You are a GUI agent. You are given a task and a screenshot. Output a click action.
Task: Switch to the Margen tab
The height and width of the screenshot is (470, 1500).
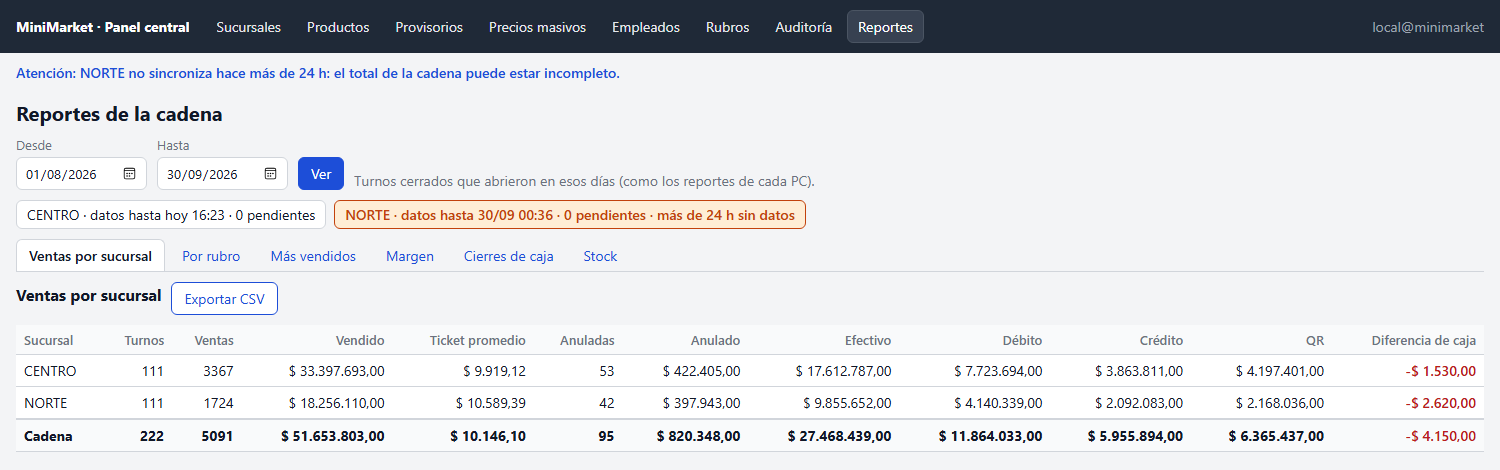(410, 256)
